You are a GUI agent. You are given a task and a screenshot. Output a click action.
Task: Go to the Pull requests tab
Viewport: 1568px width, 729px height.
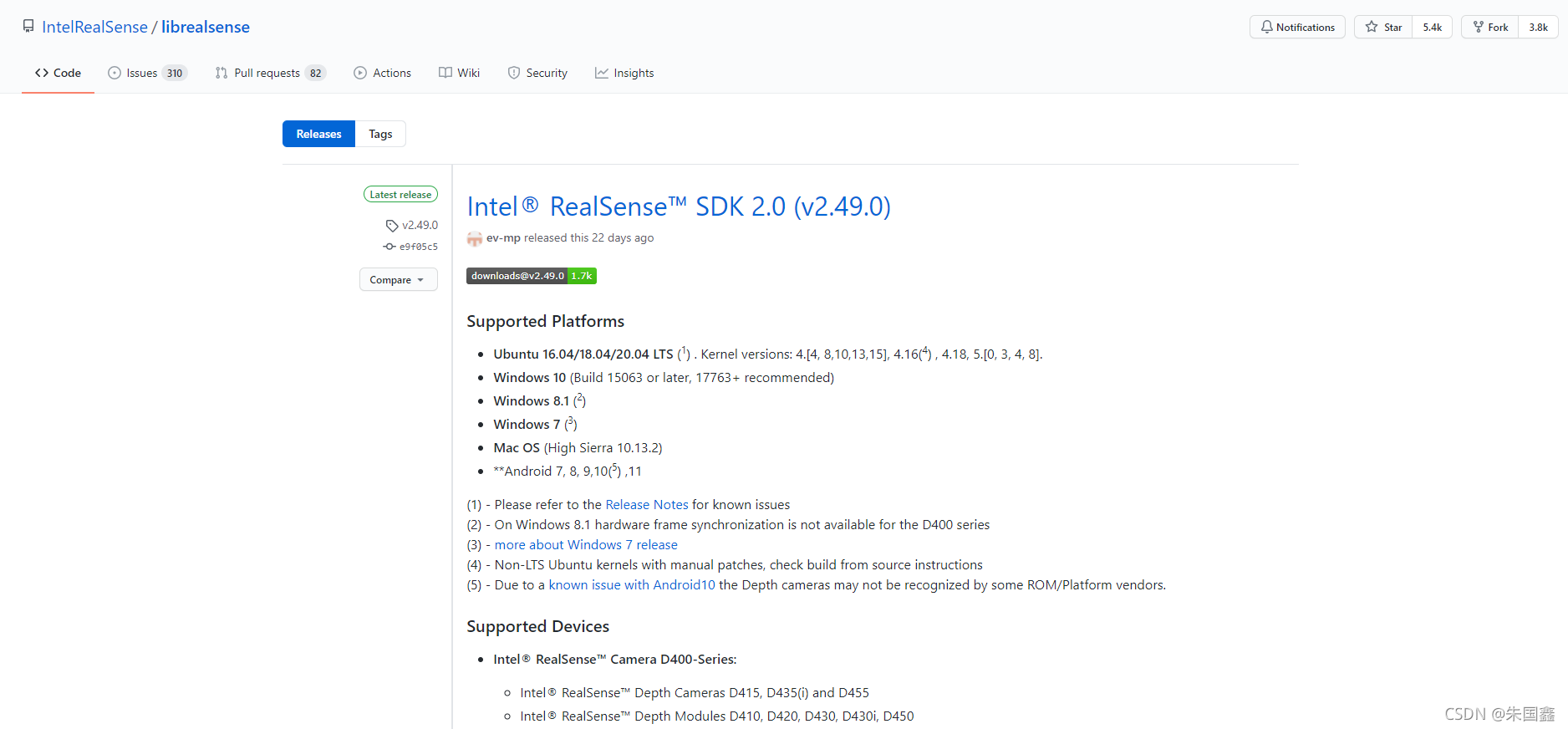coord(270,73)
